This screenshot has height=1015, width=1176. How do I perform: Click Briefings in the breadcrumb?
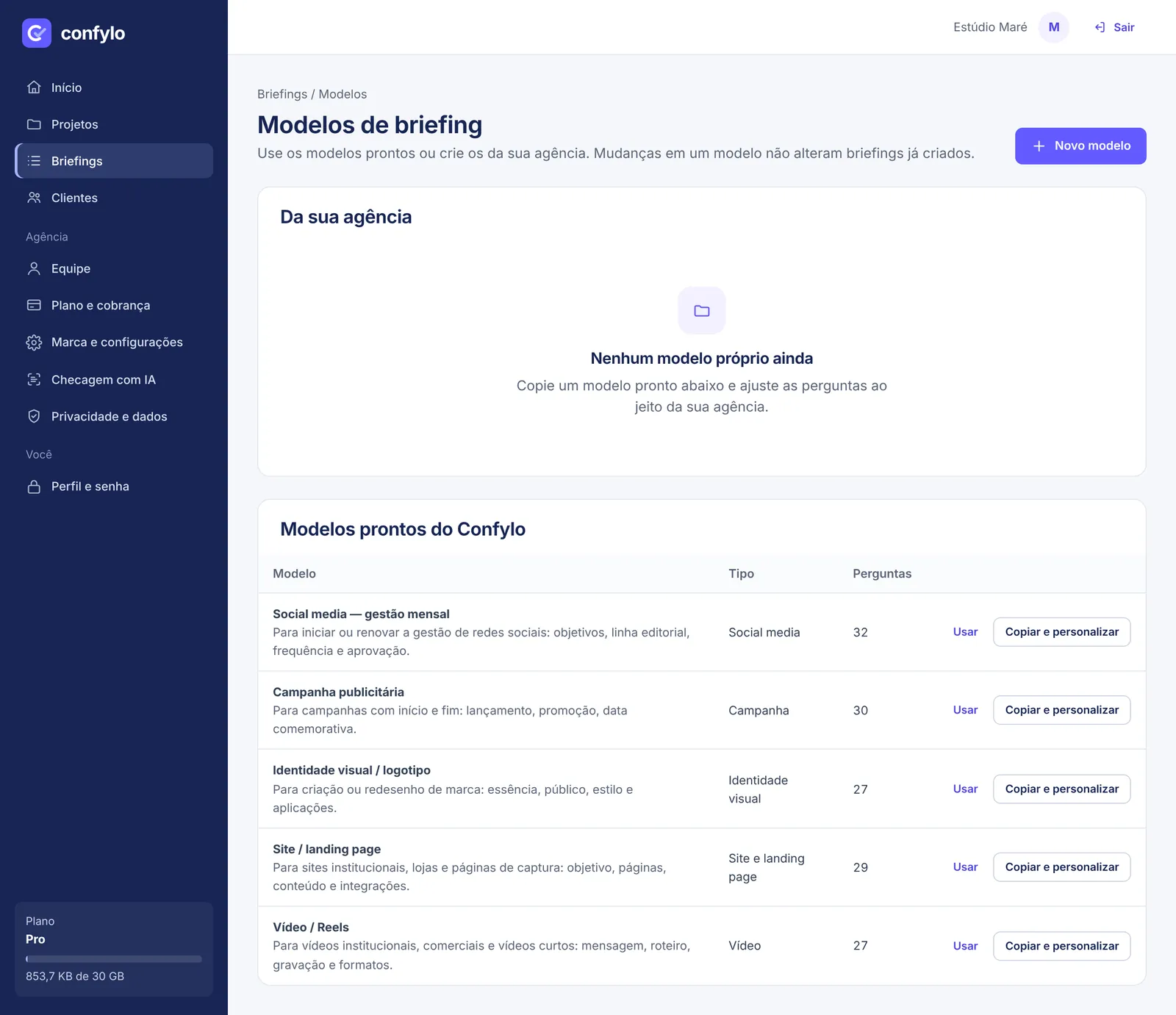click(282, 94)
